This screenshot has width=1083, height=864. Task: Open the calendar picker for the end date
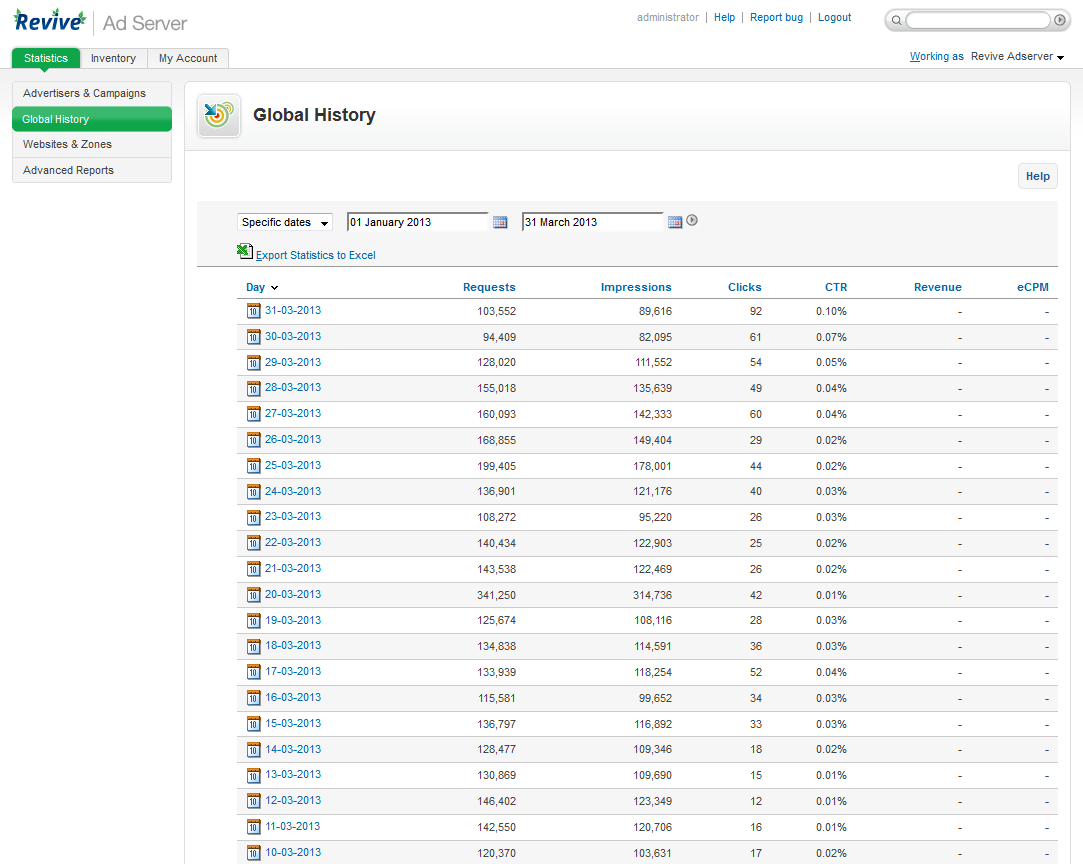click(675, 221)
